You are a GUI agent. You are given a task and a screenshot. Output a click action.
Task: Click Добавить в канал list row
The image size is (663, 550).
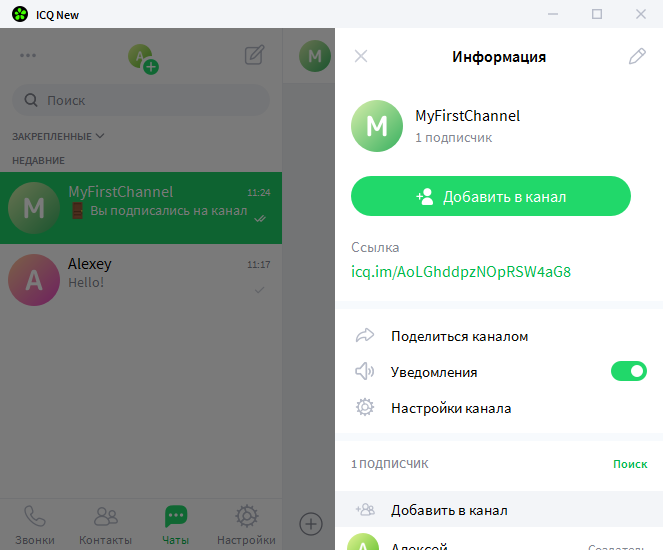click(x=499, y=509)
